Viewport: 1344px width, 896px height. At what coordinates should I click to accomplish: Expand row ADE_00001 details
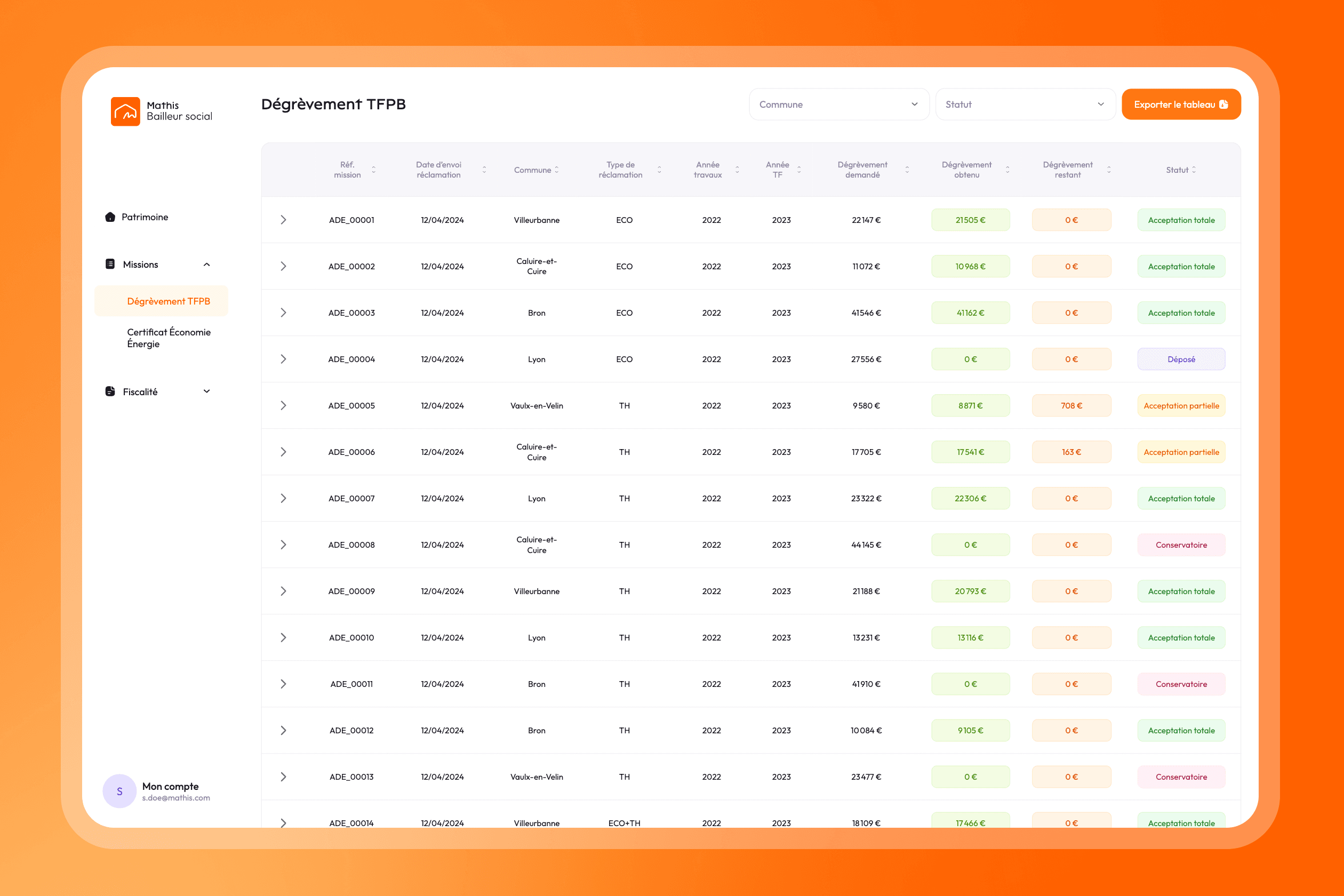[283, 220]
